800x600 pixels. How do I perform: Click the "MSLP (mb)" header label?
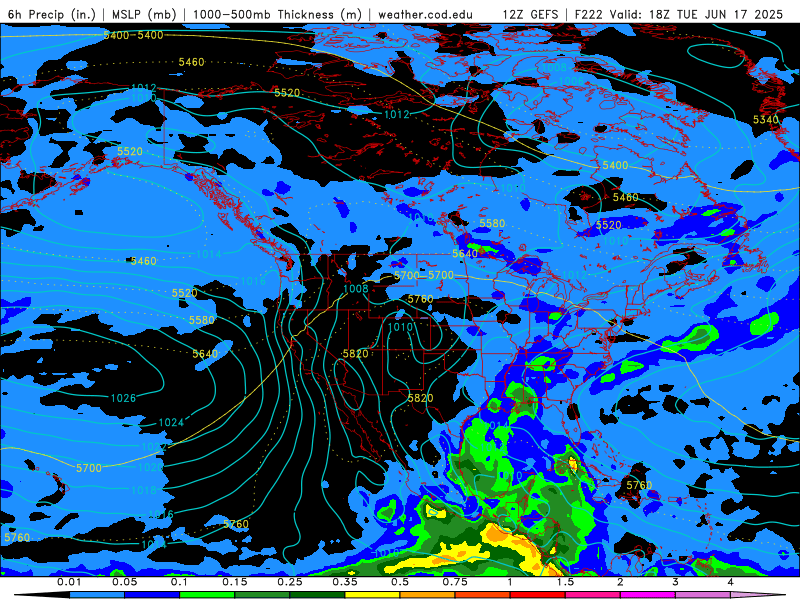pos(144,14)
